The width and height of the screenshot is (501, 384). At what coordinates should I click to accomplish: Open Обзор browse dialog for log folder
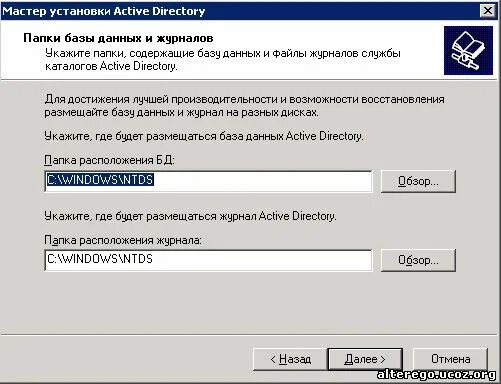(x=418, y=260)
